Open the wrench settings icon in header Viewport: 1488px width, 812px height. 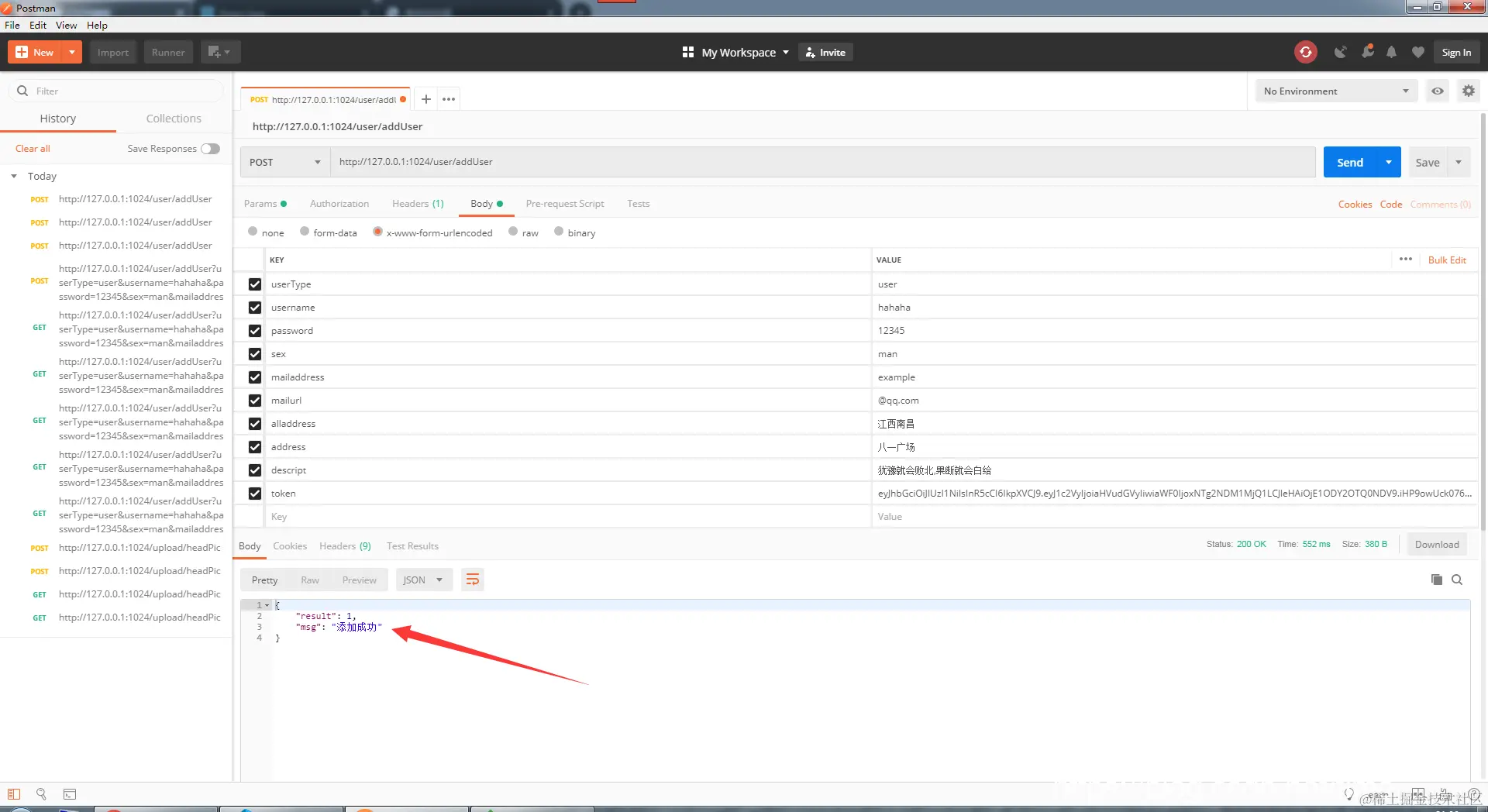1367,51
